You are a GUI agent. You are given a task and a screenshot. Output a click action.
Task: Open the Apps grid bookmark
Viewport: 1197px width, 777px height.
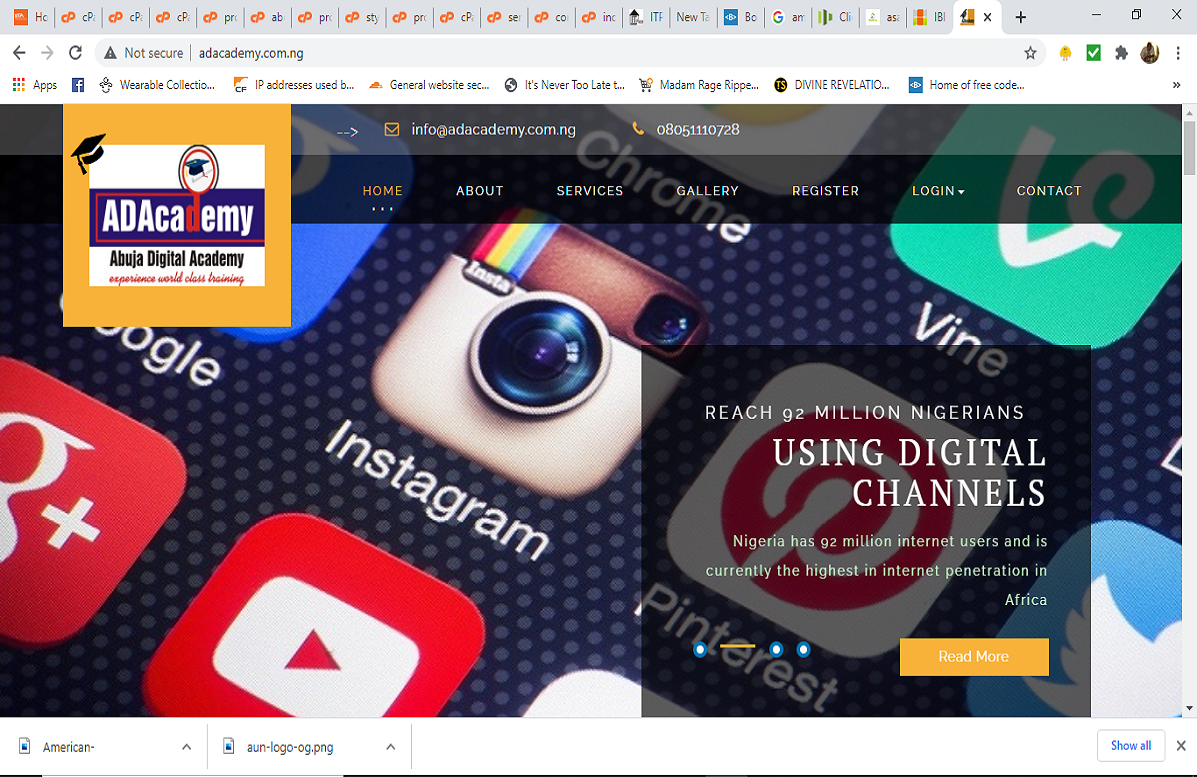pyautogui.click(x=34, y=85)
